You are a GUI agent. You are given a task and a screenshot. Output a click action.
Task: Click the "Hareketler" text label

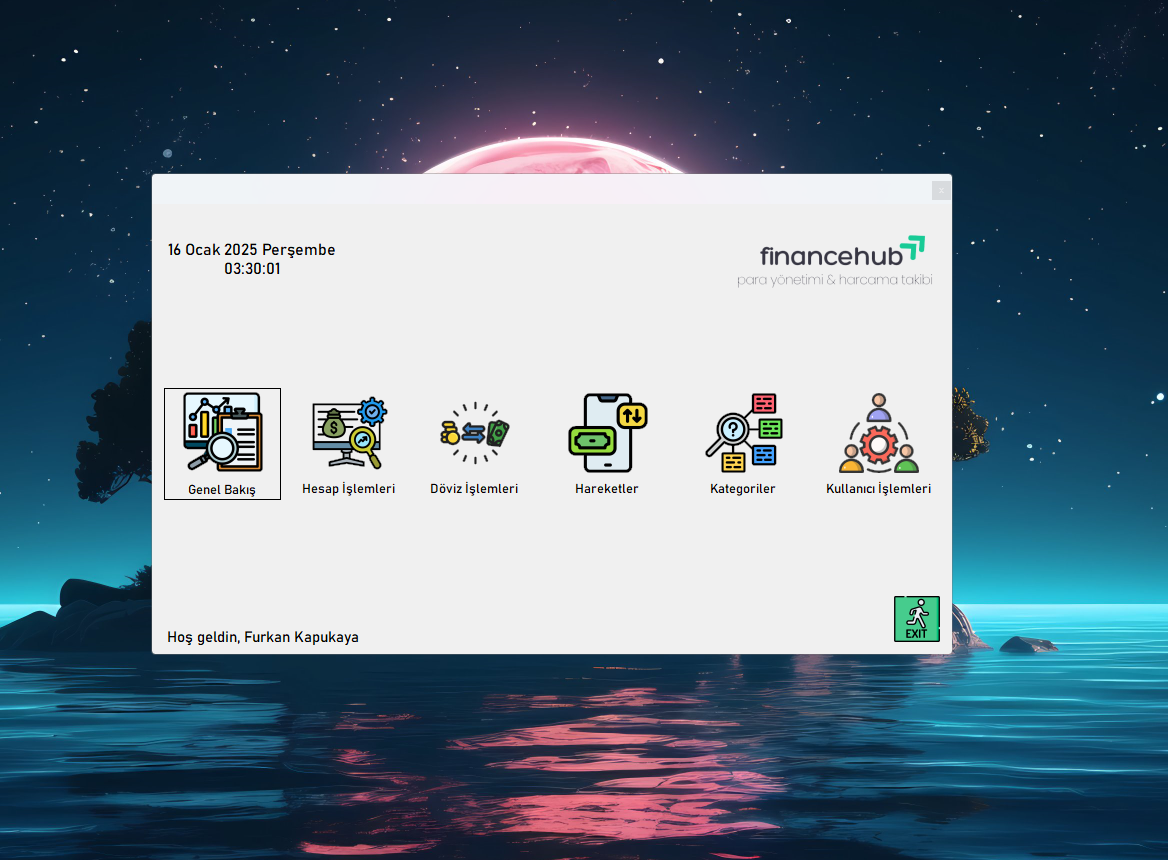pos(607,489)
